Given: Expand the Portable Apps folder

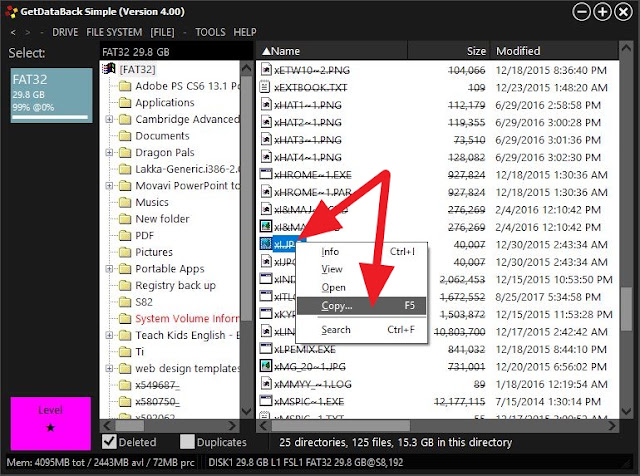Looking at the screenshot, I should tap(109, 269).
